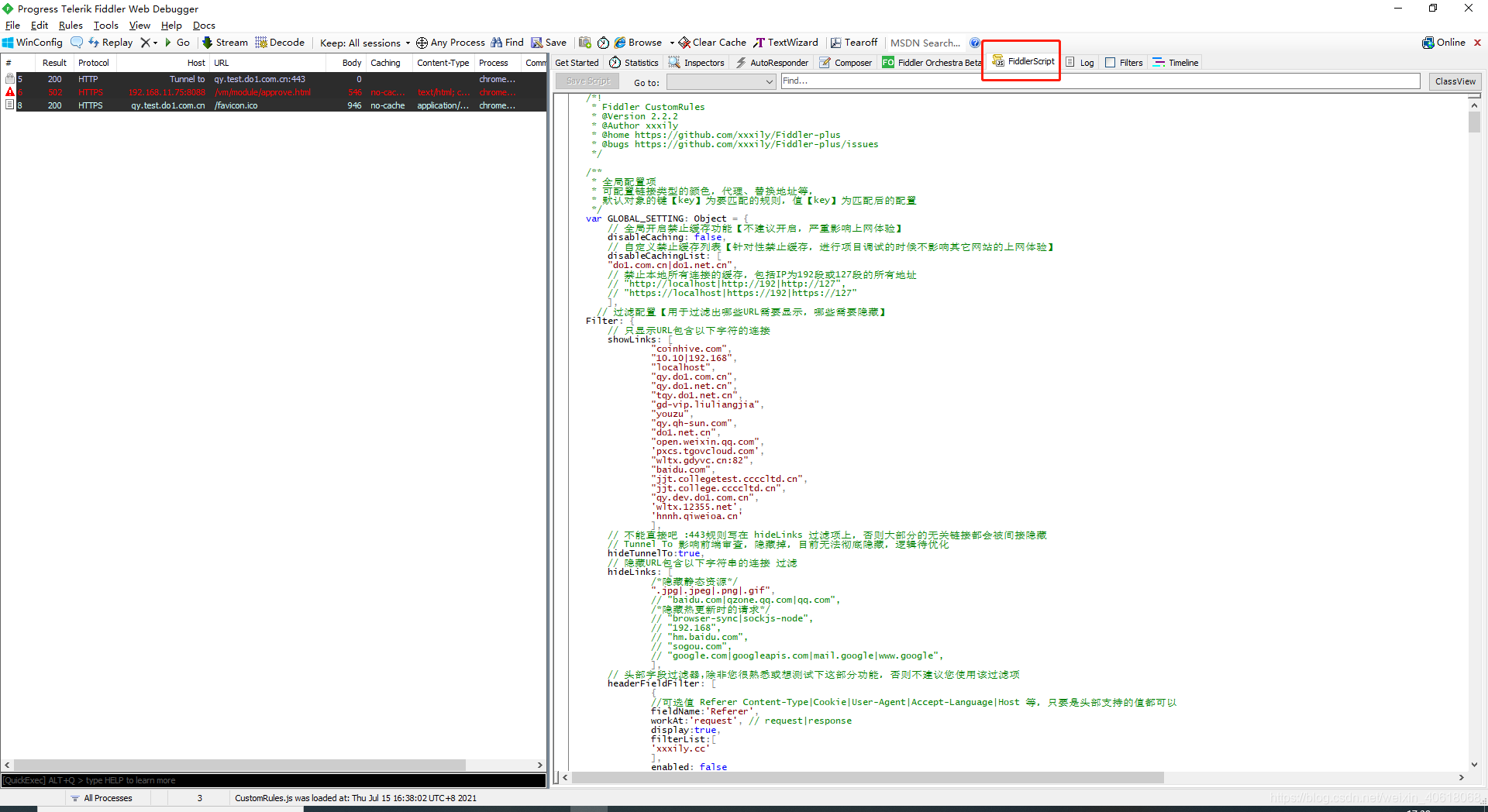Open the Filters tab
The width and height of the screenshot is (1488, 812).
point(1124,63)
